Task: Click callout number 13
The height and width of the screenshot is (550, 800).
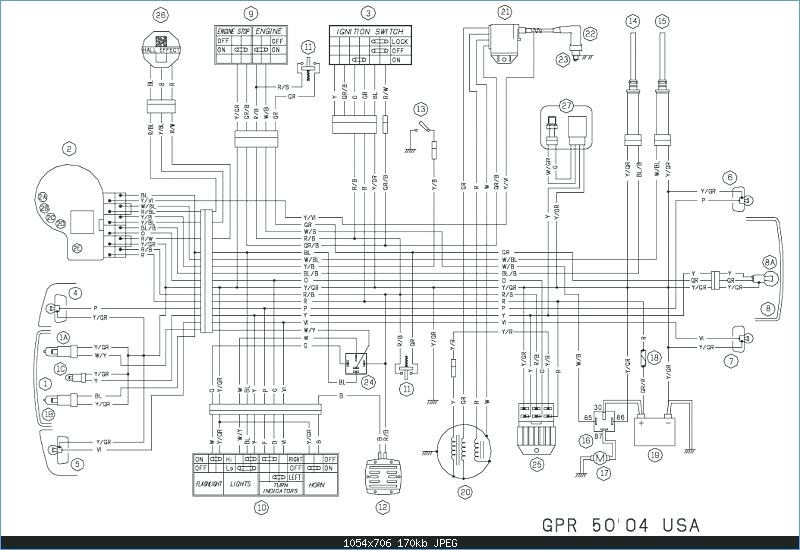Action: 420,109
